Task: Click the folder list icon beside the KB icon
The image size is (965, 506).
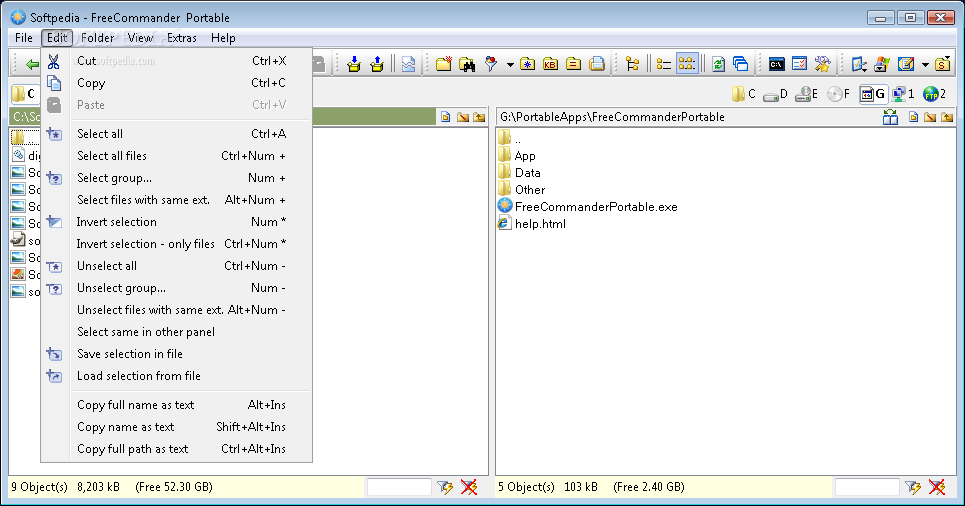Action: [574, 63]
